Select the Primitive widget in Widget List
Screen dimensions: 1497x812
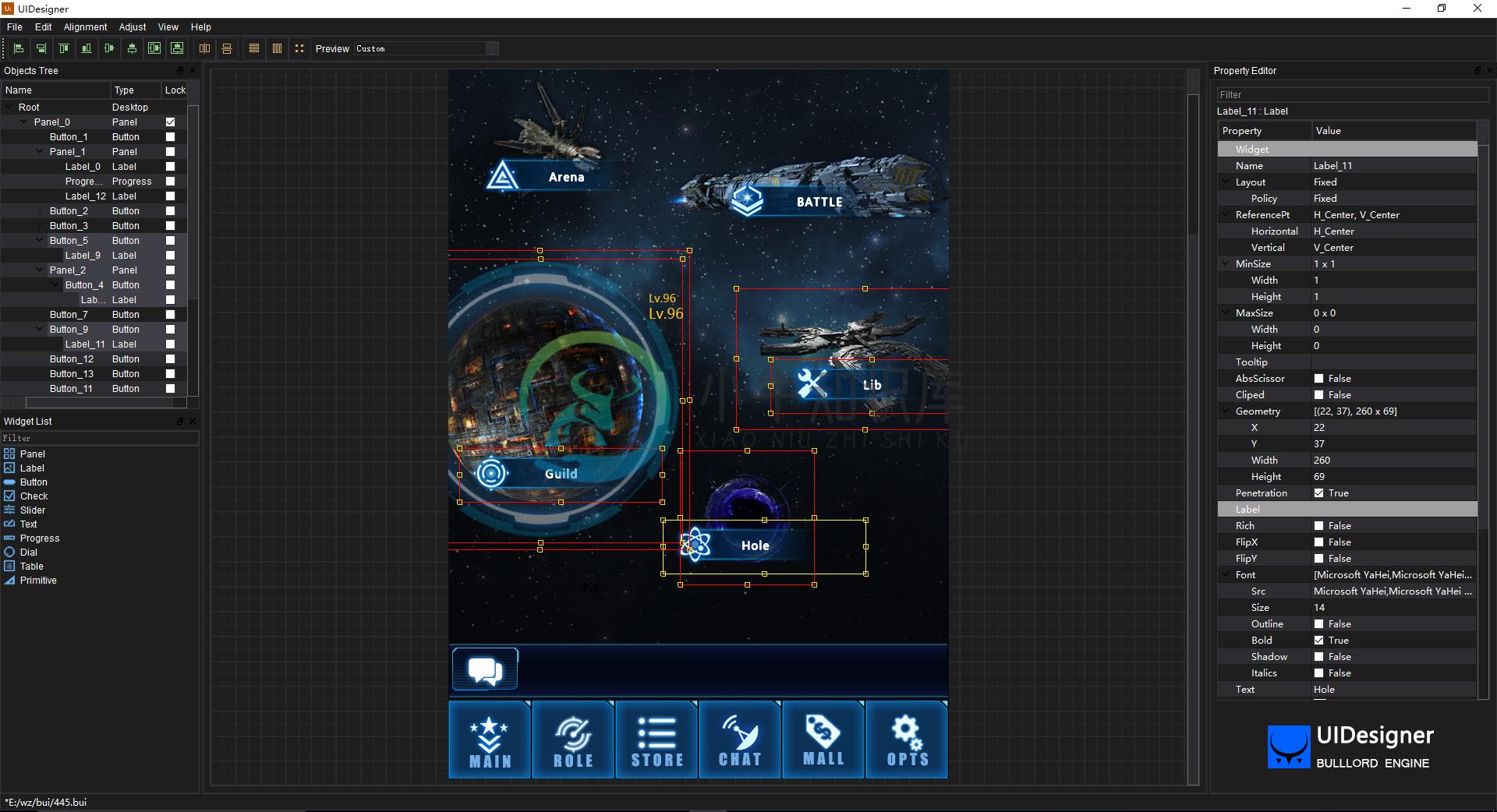38,580
